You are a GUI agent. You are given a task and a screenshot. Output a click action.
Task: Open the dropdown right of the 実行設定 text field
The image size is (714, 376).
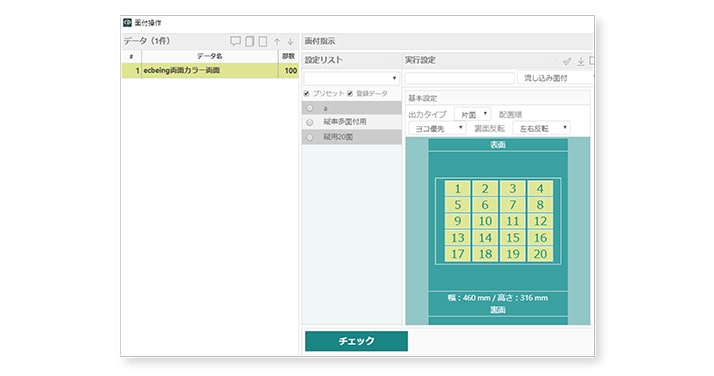556,78
